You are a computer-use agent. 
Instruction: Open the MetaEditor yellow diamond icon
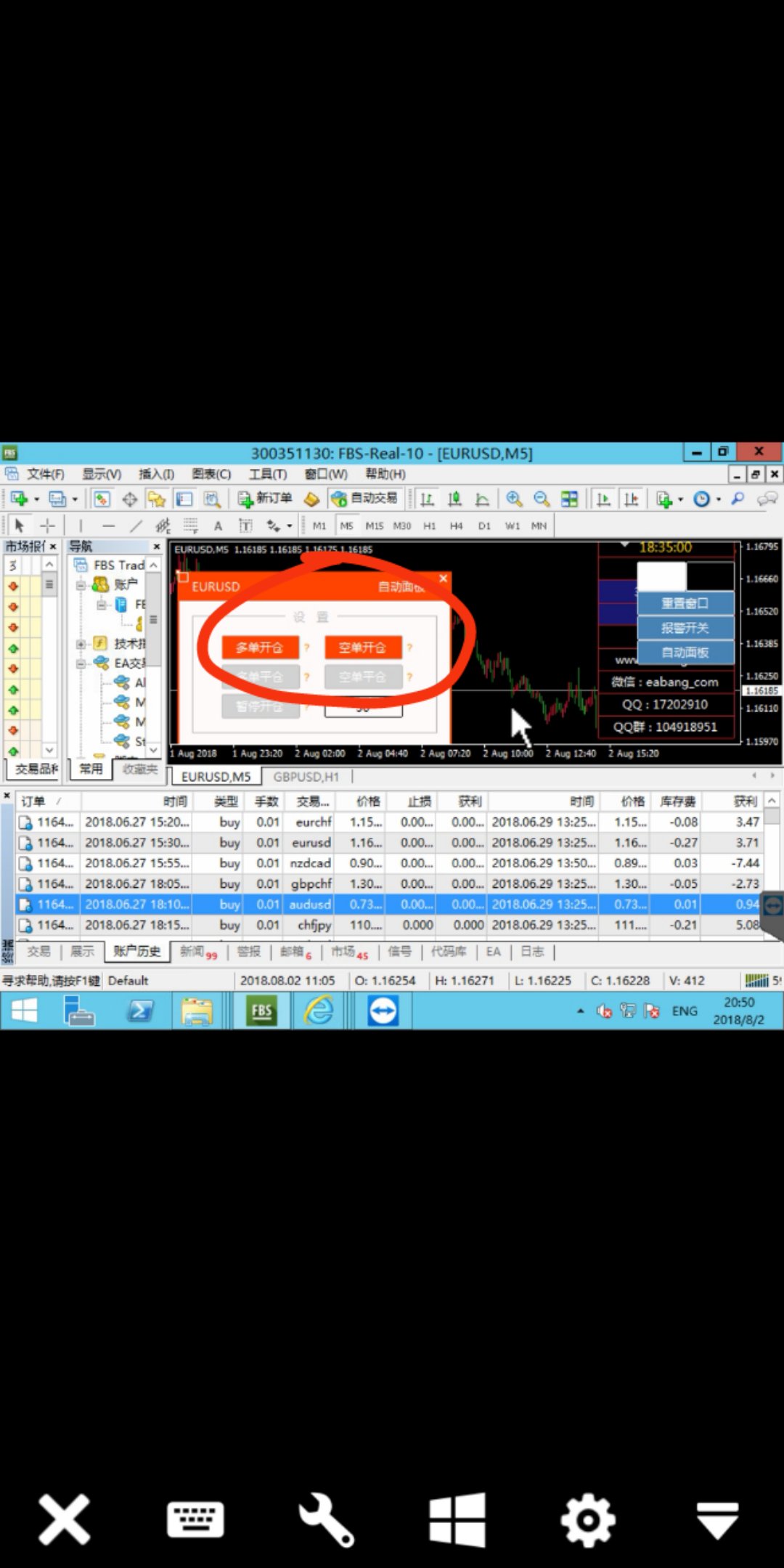[311, 499]
